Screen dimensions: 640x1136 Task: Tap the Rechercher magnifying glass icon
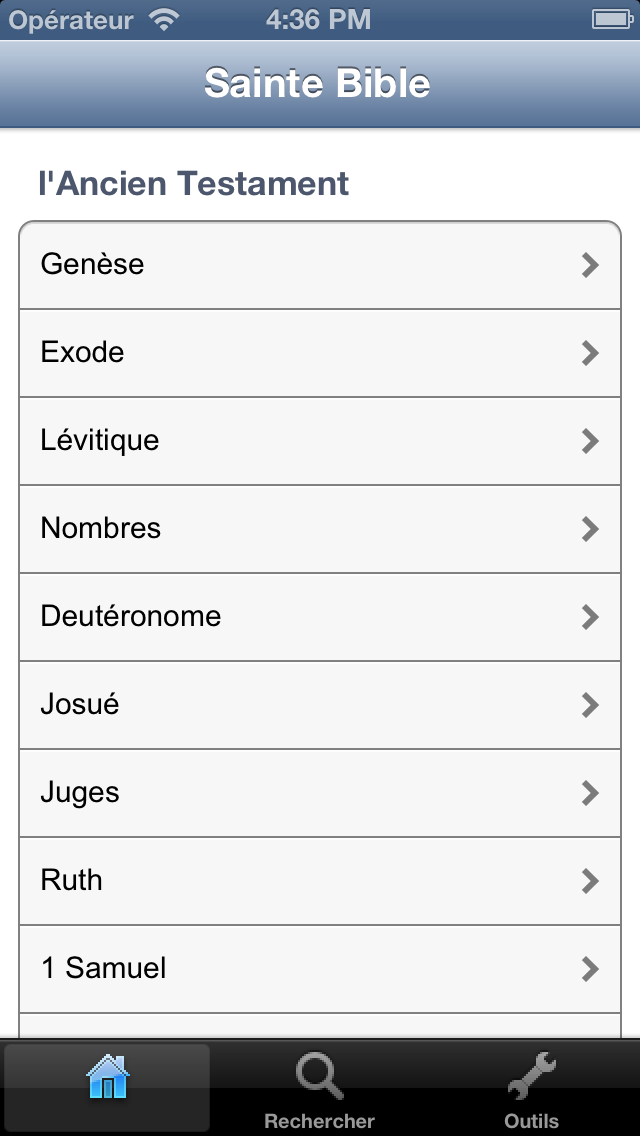point(319,1078)
